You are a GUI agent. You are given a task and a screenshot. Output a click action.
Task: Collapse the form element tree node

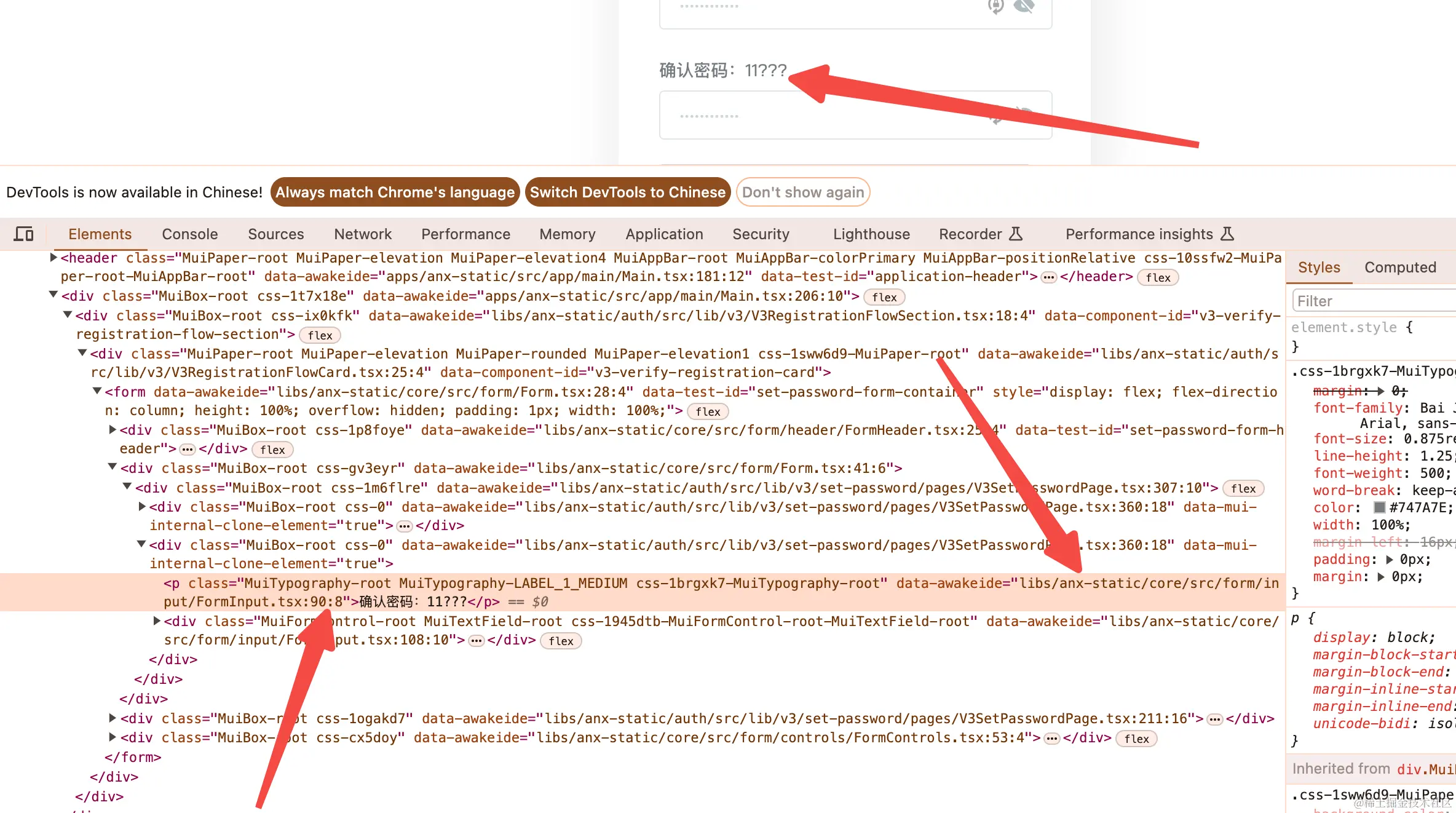coord(97,391)
